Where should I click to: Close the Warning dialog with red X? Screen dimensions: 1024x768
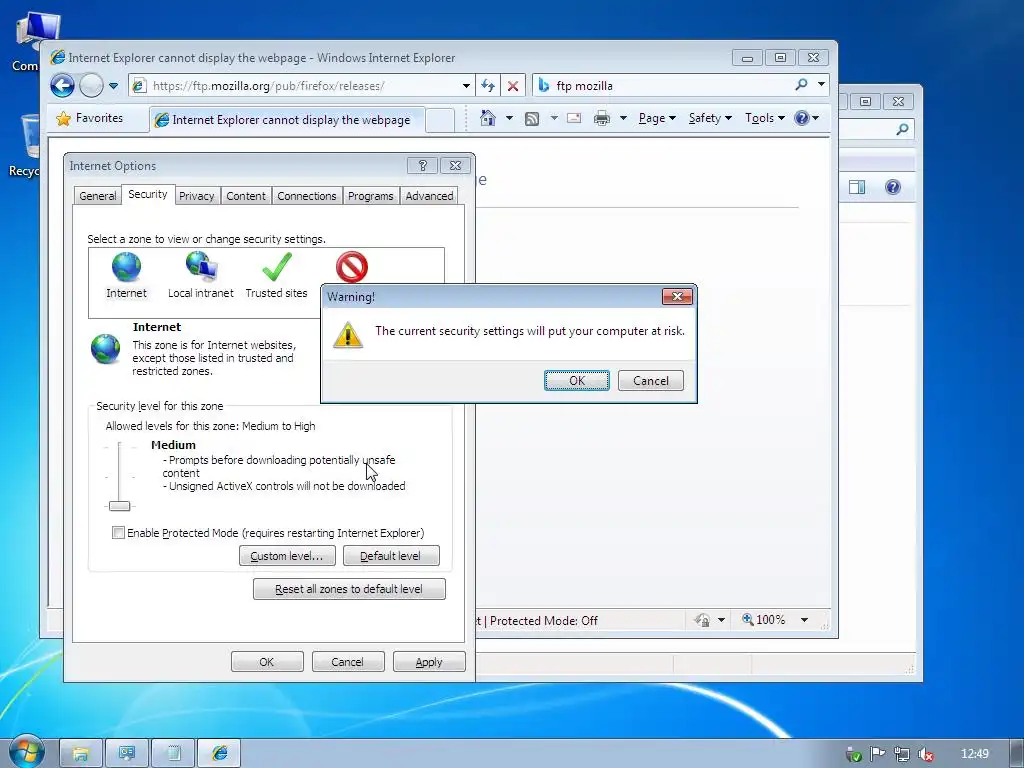[x=677, y=296]
